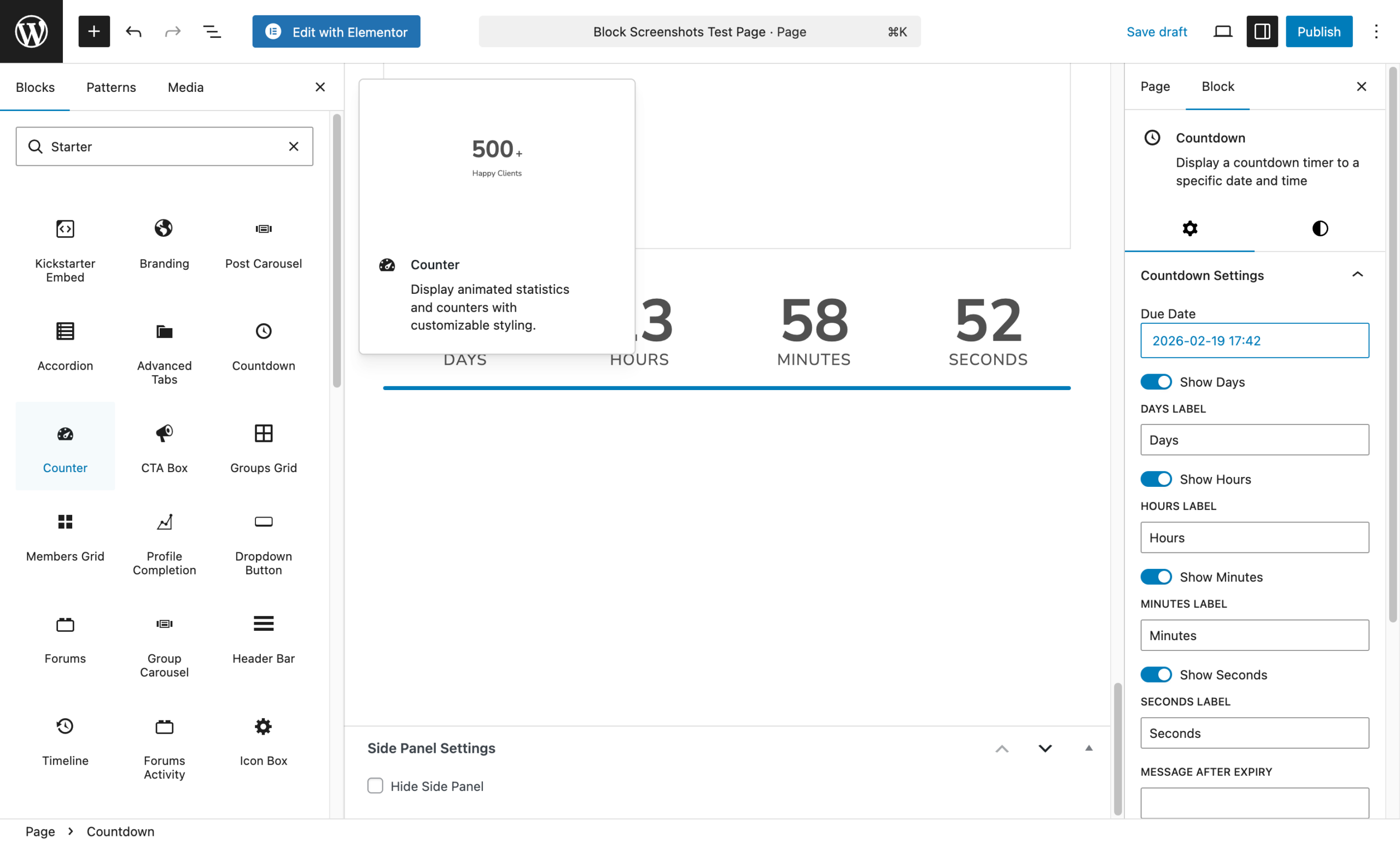
Task: Insert the Header Bar block
Action: 264,639
